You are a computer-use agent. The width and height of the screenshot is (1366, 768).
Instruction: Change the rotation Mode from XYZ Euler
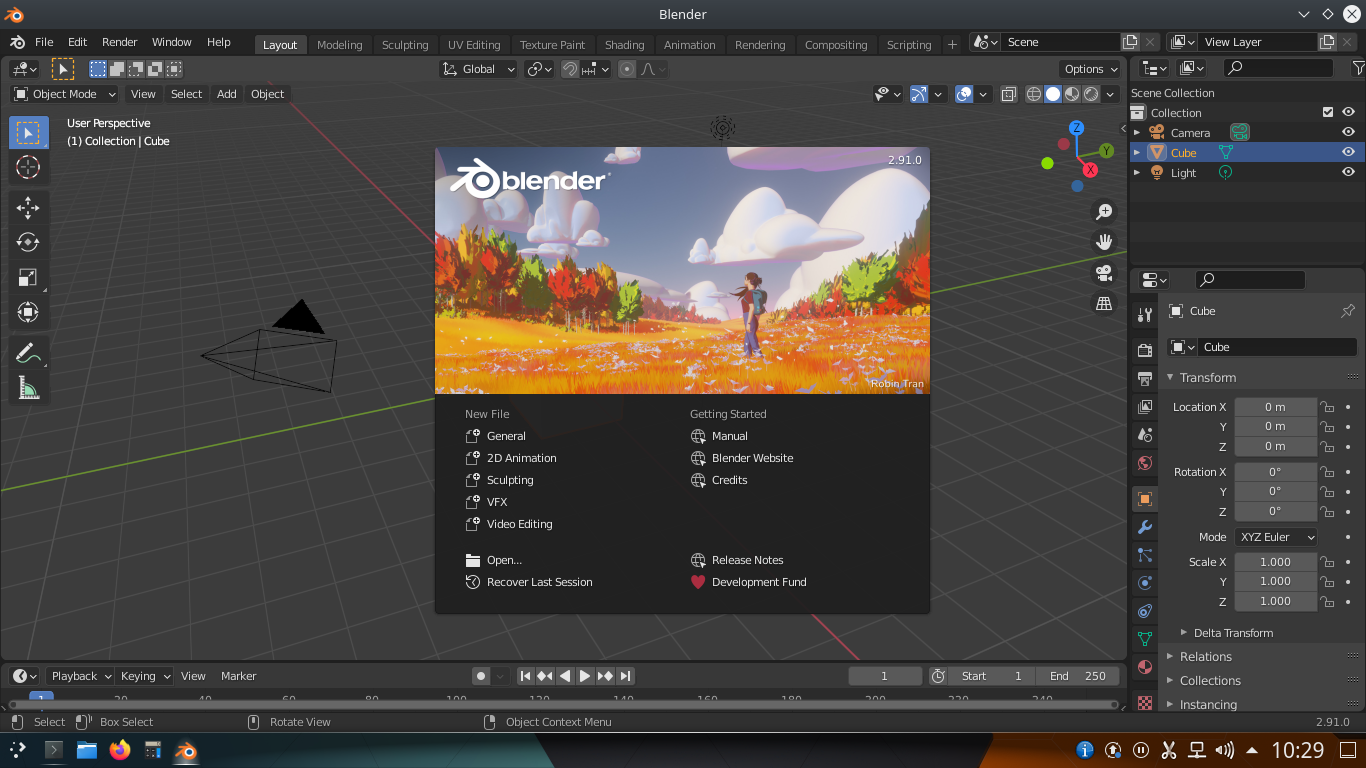1275,537
